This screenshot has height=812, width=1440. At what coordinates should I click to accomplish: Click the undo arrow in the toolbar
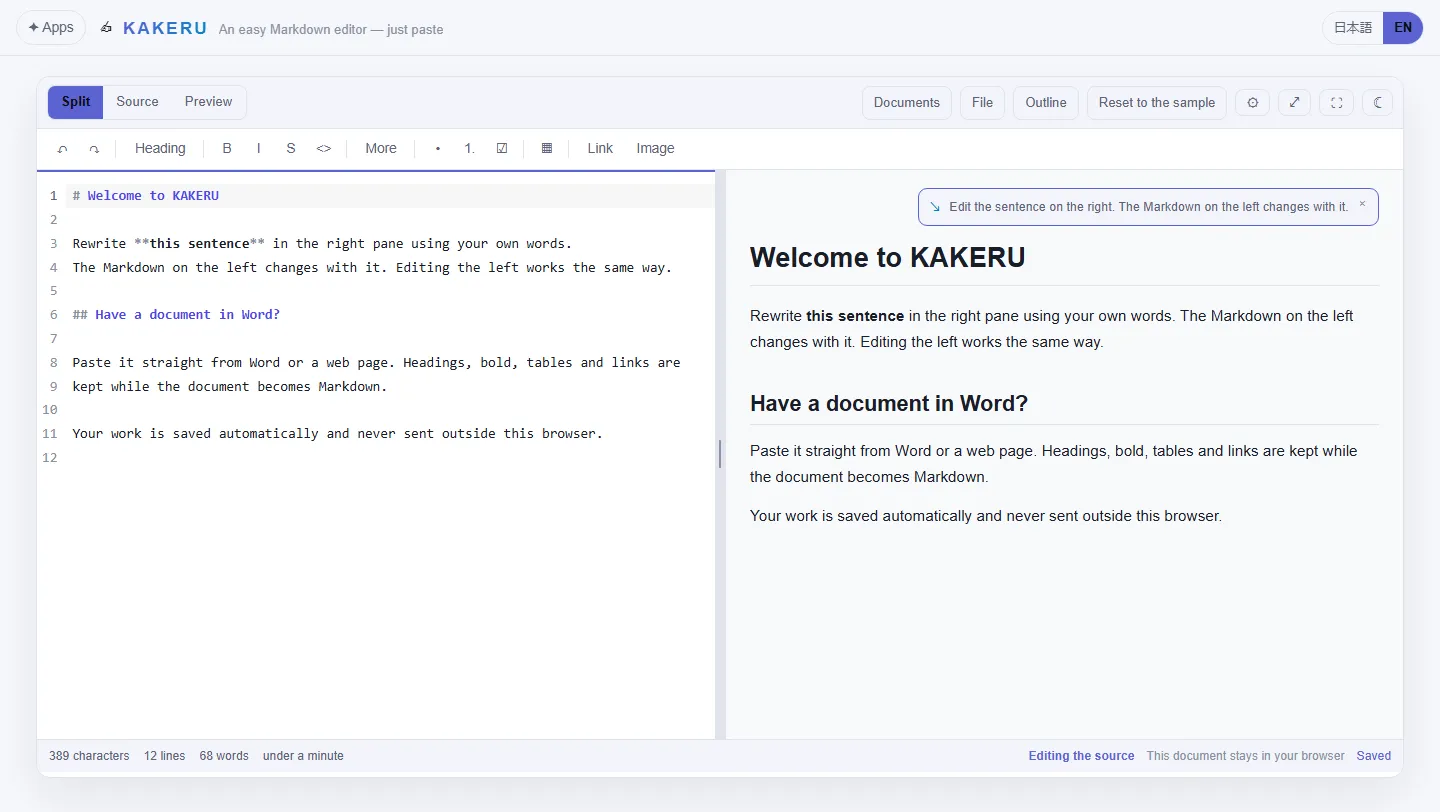pos(63,148)
